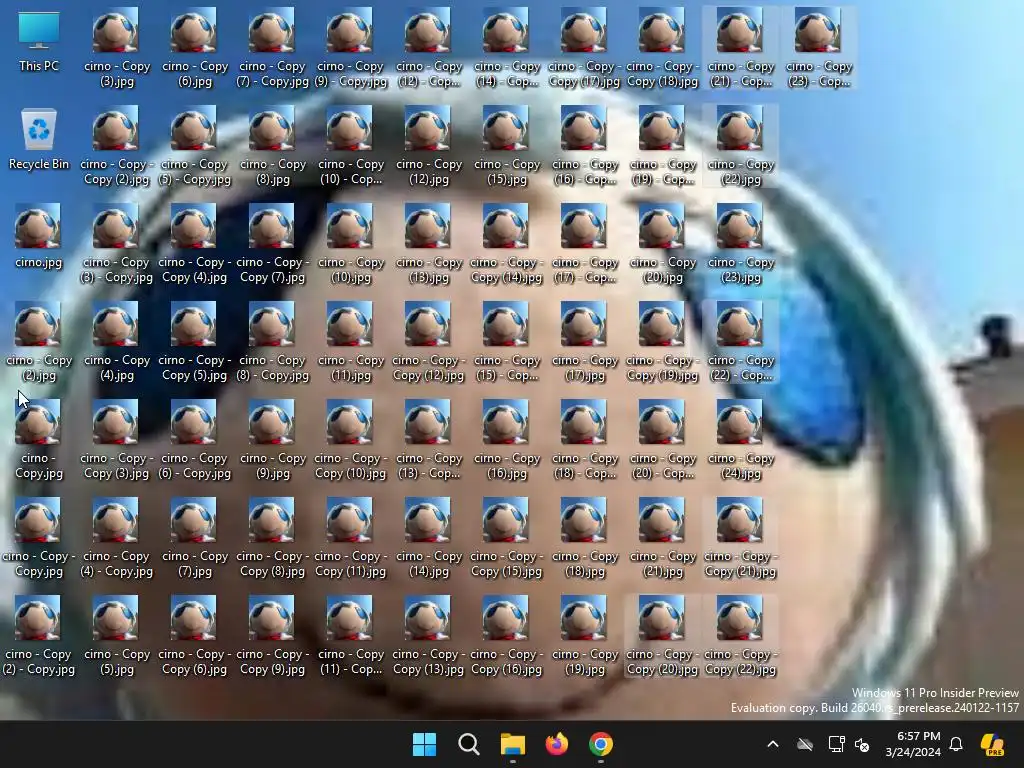Select cirno - Copy (15).jpg file

pyautogui.click(x=507, y=145)
